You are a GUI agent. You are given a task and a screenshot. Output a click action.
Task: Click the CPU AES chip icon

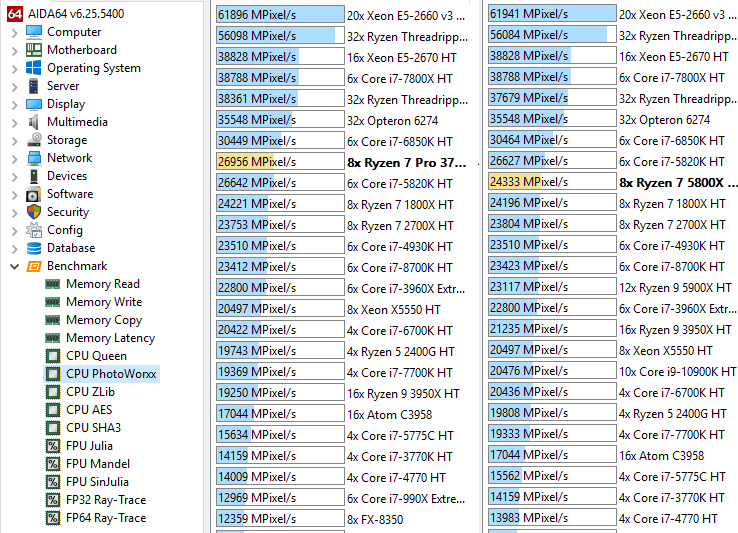pyautogui.click(x=53, y=410)
